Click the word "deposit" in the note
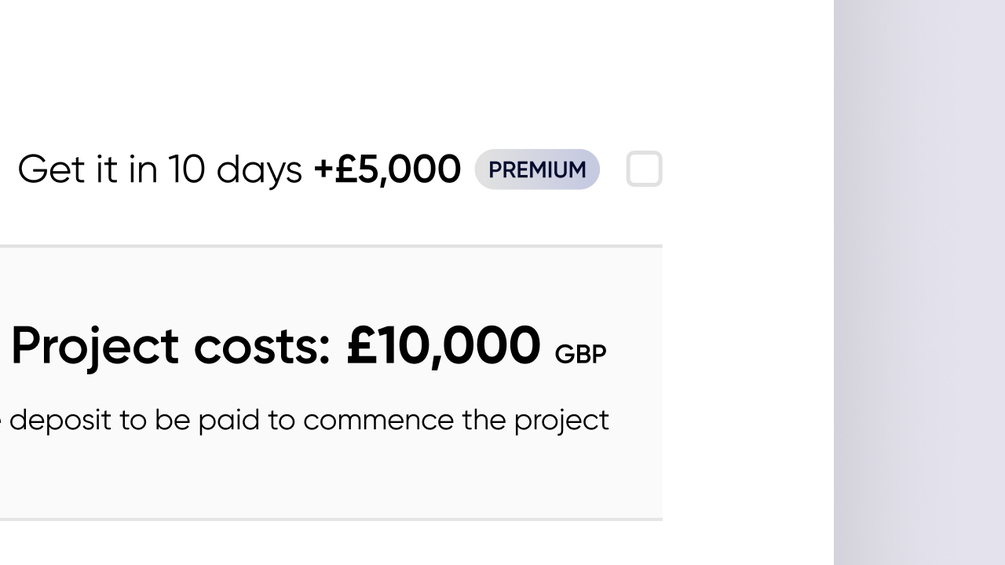 click(61, 421)
